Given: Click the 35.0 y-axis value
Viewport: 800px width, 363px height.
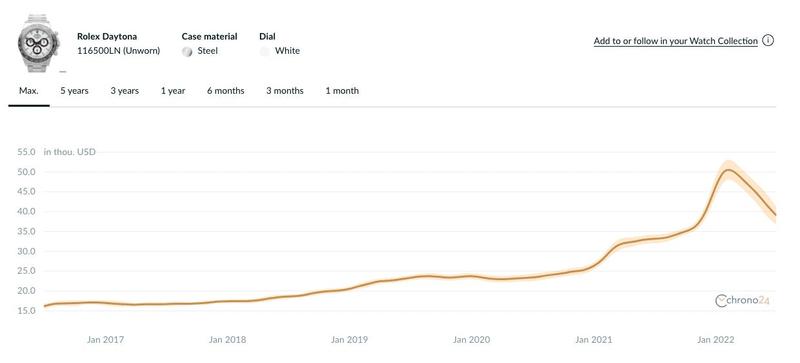Looking at the screenshot, I should [26, 231].
